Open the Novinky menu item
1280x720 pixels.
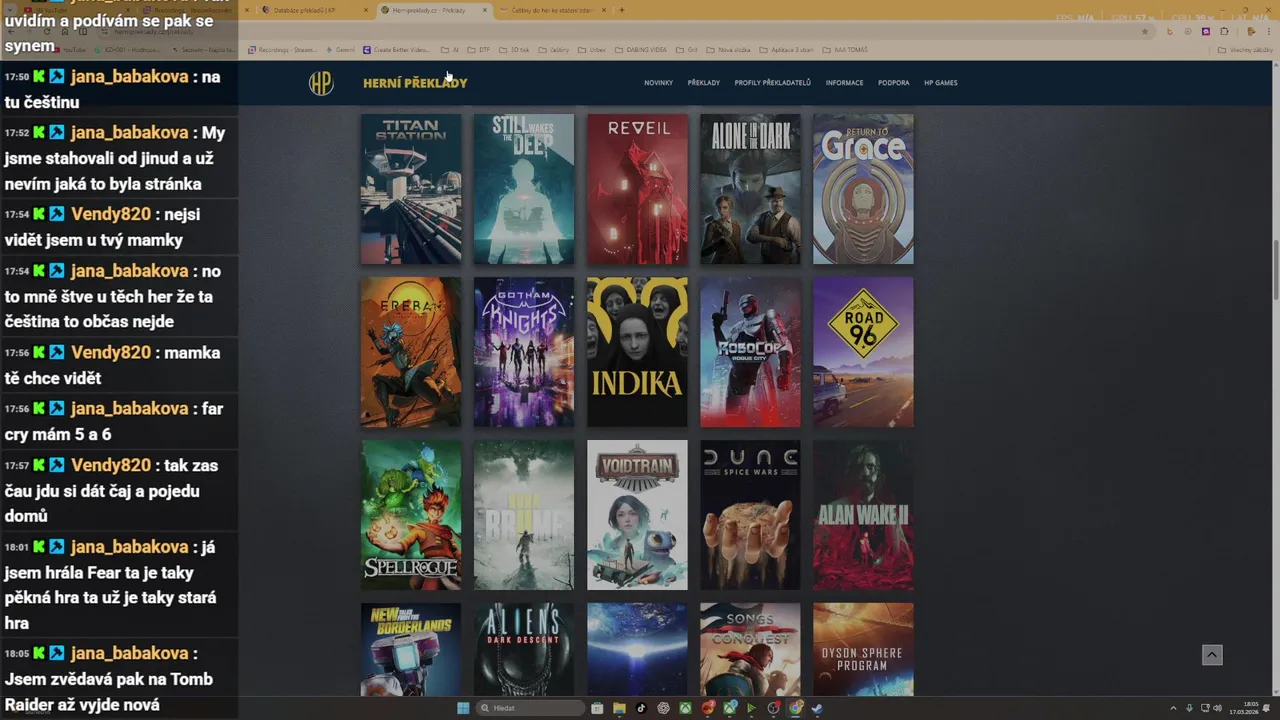(658, 83)
